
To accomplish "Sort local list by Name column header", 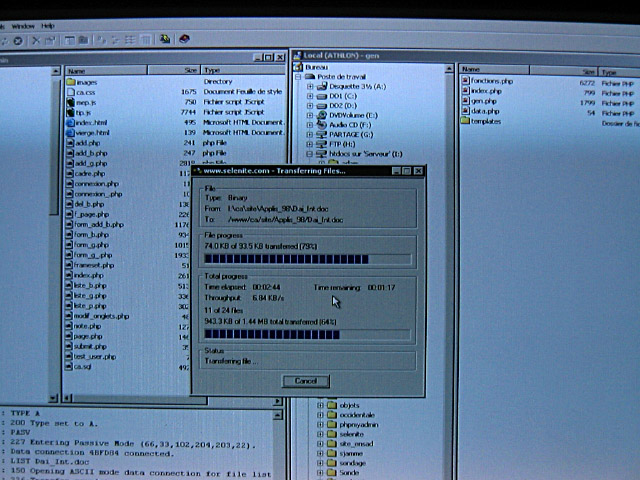I will pyautogui.click(x=494, y=69).
